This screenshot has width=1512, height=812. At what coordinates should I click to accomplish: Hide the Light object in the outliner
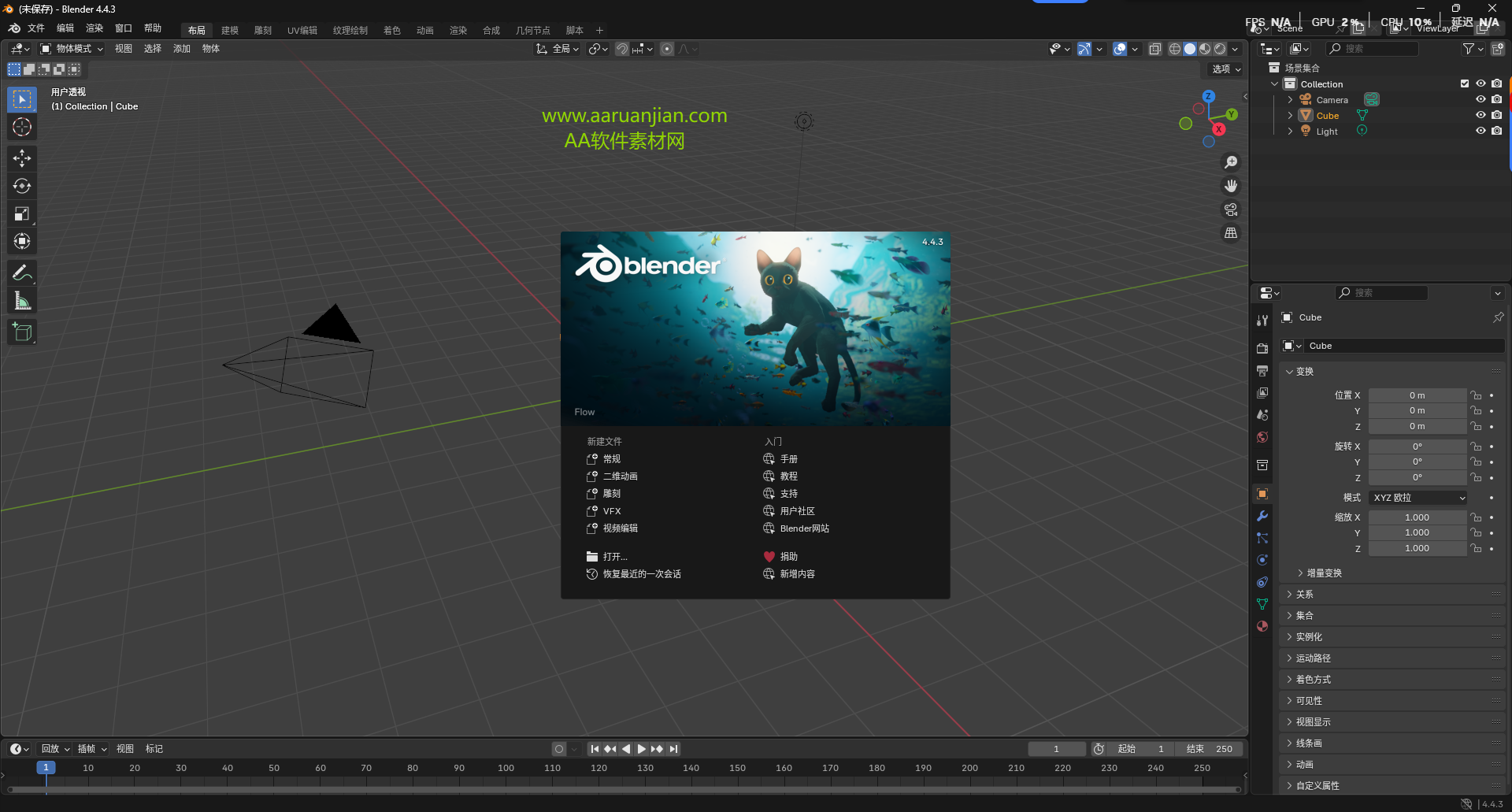pos(1480,131)
